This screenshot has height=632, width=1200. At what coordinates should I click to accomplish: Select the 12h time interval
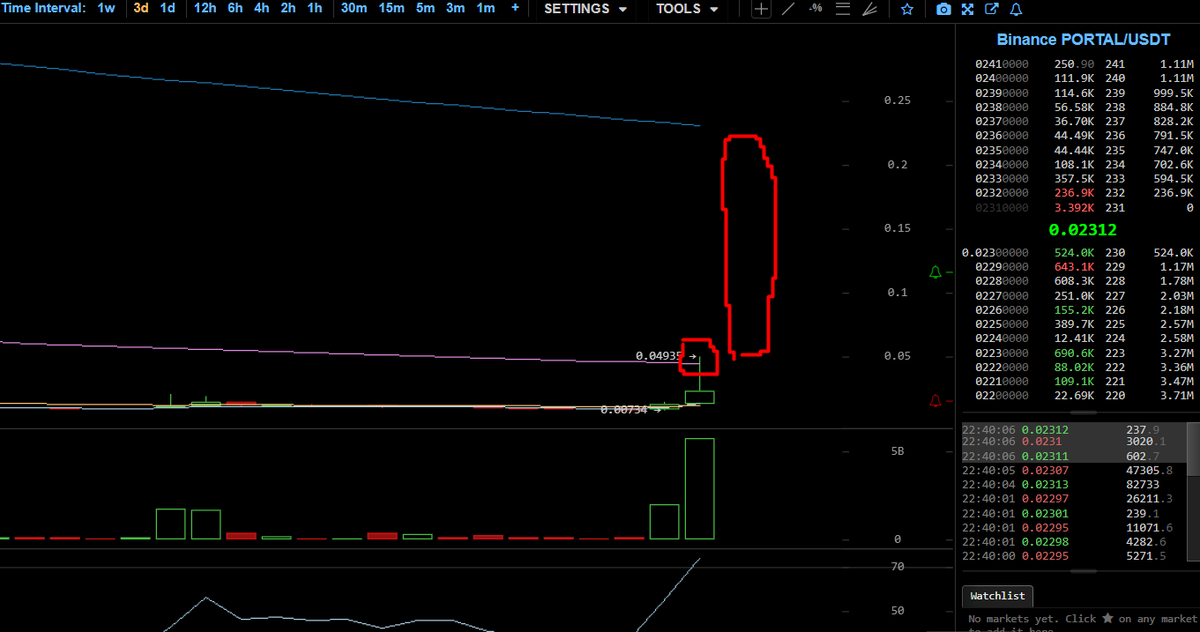coord(205,8)
